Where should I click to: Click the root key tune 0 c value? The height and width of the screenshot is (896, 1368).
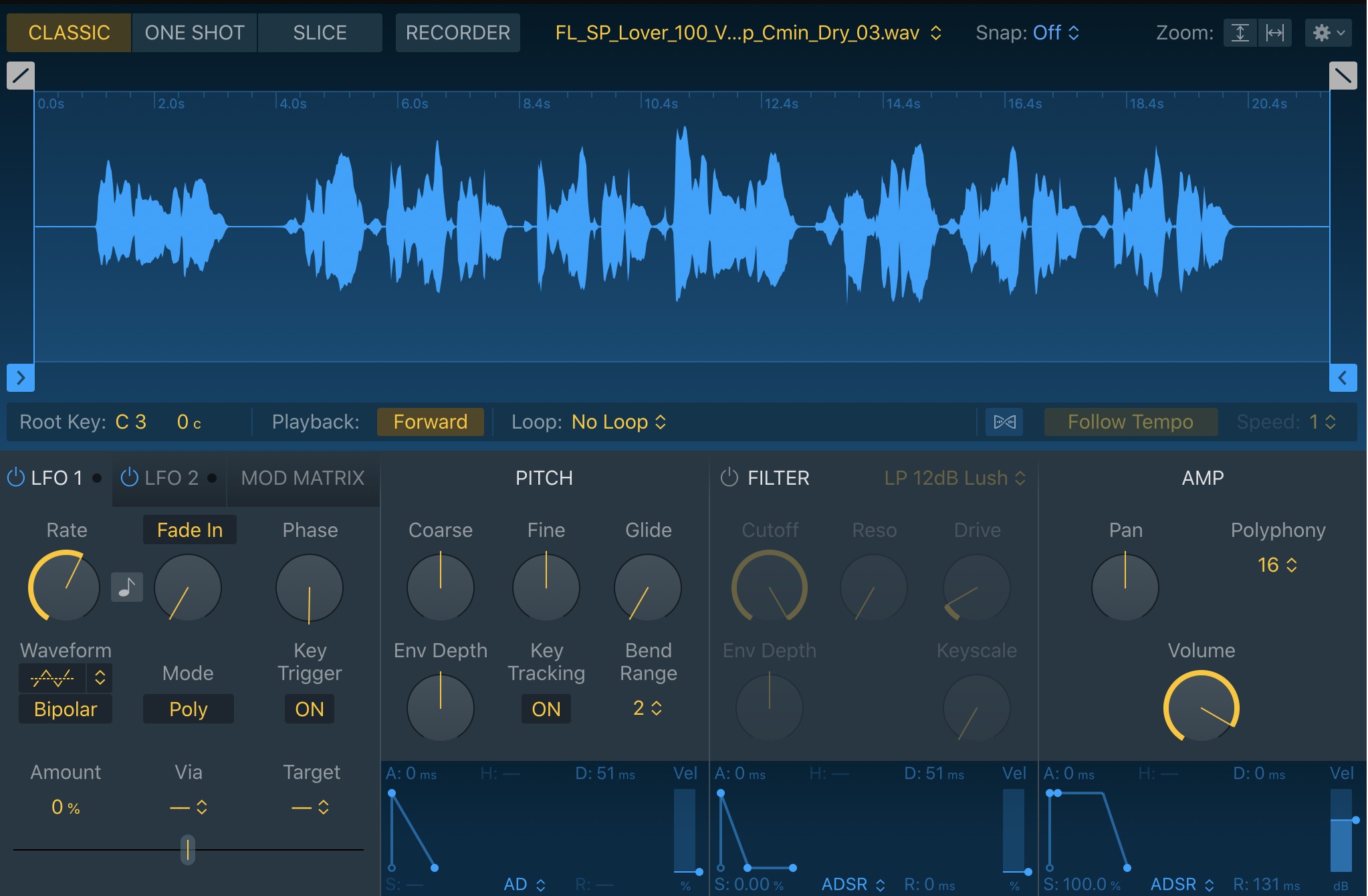tap(189, 422)
